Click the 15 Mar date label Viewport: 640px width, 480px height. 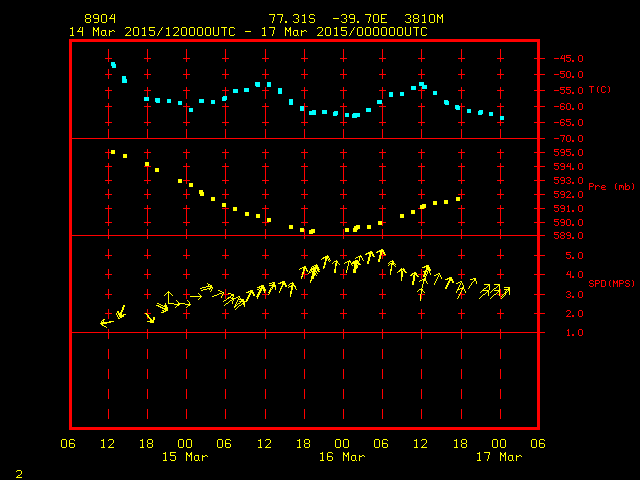[x=185, y=457]
